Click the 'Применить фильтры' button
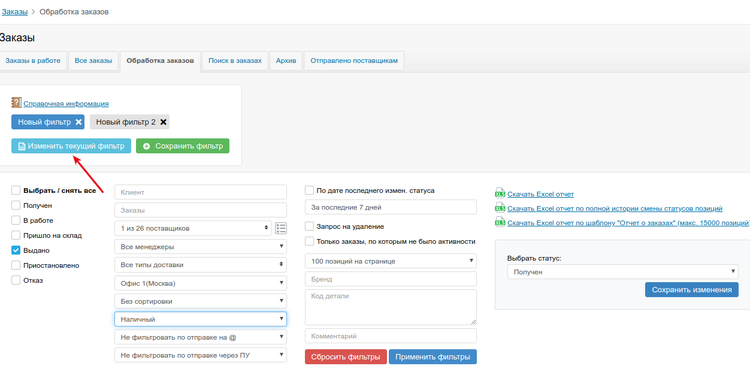The width and height of the screenshot is (750, 381). pos(433,357)
